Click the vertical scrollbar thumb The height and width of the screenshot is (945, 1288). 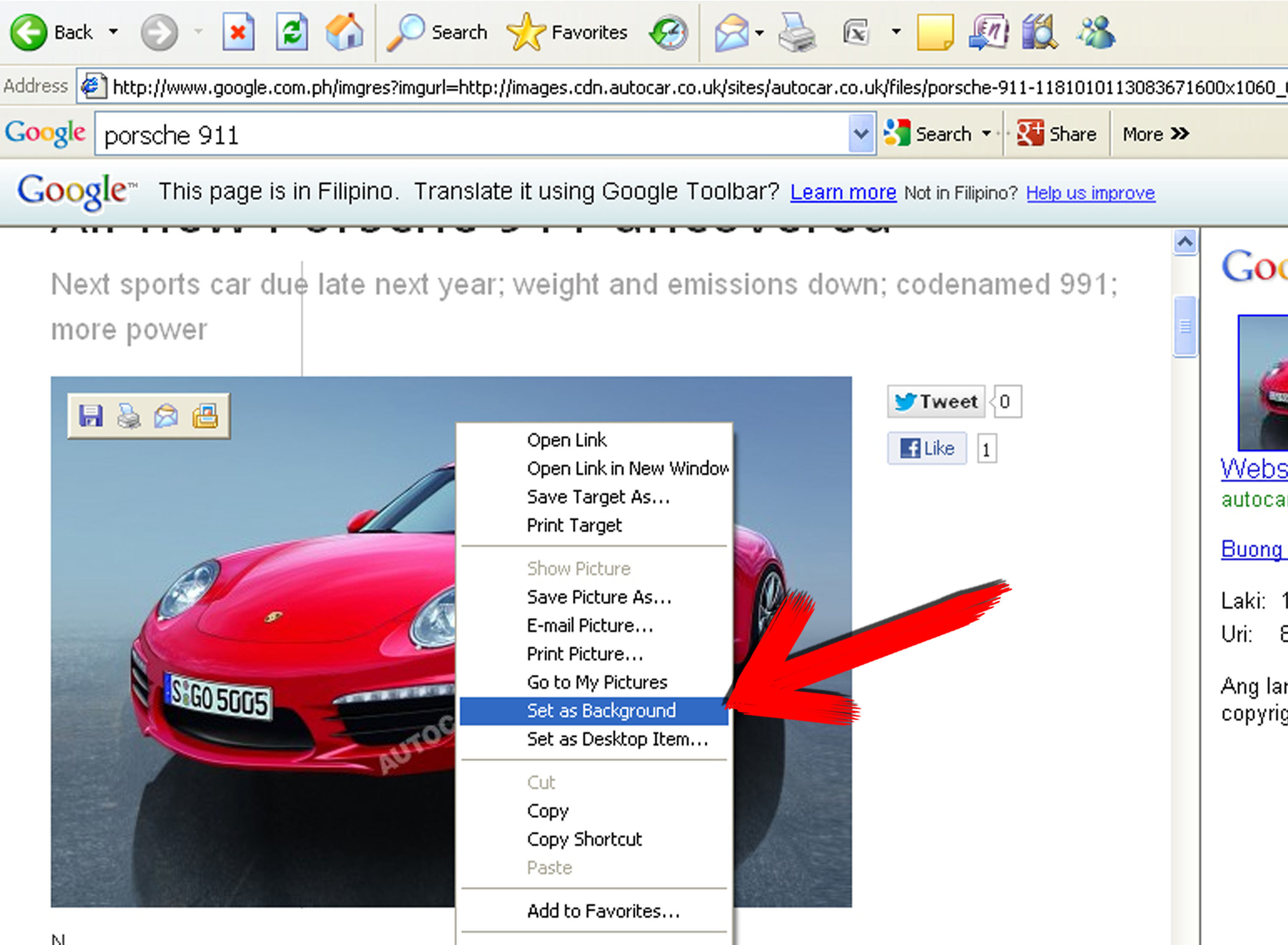click(1185, 327)
